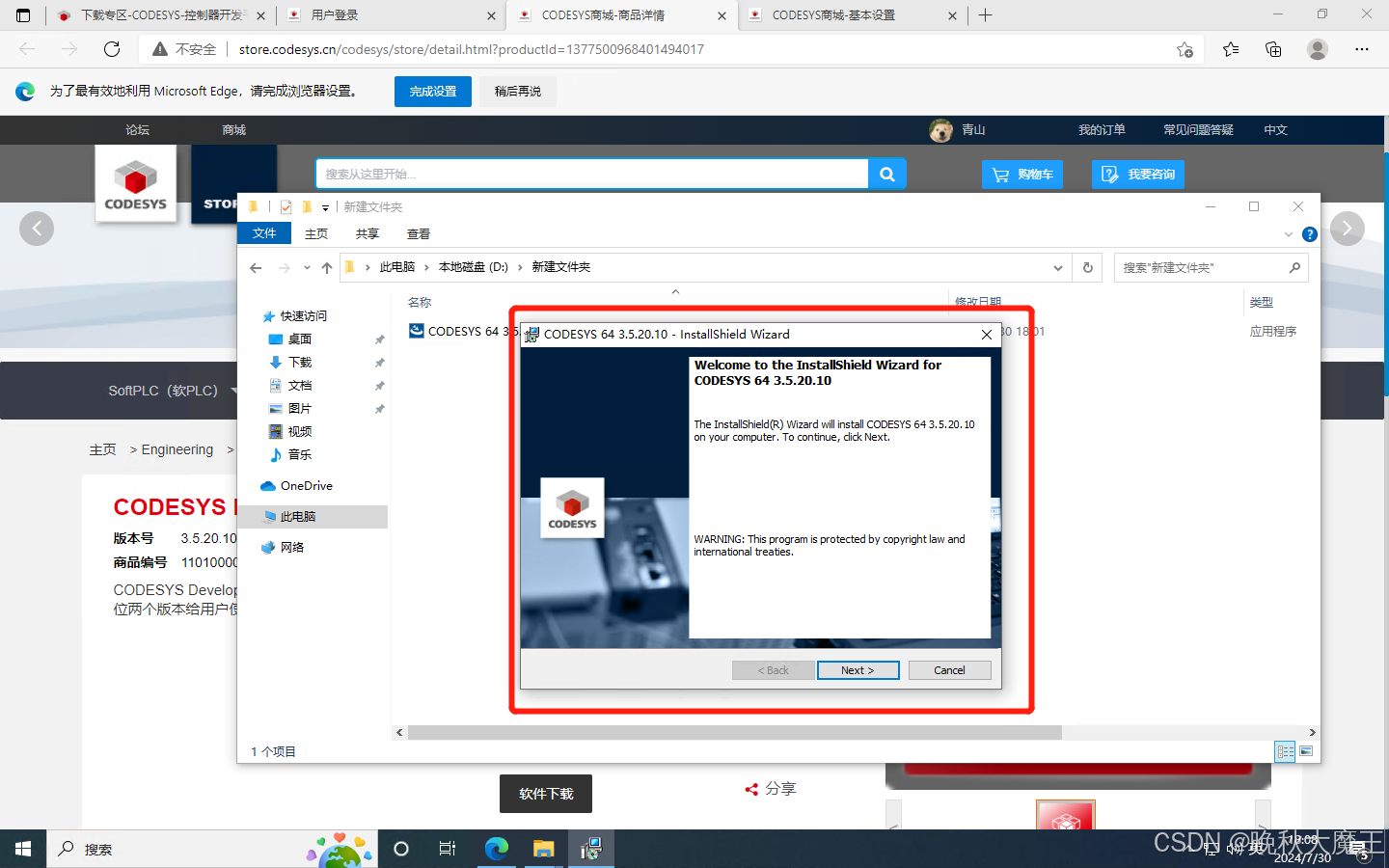Open 常见问题答疑 in the store header

pyautogui.click(x=1198, y=130)
